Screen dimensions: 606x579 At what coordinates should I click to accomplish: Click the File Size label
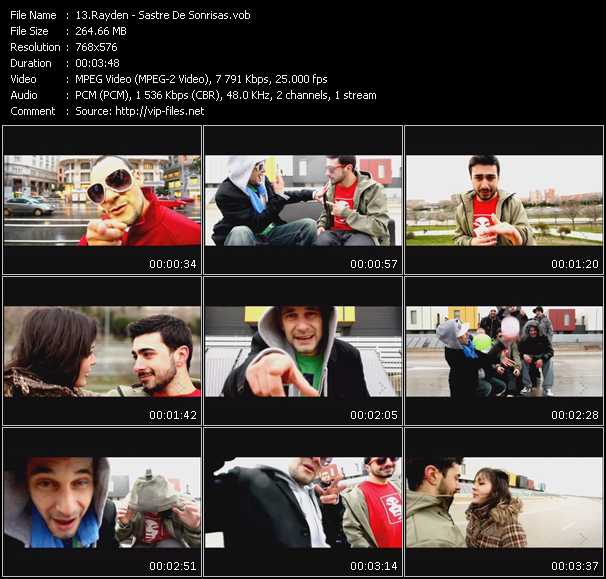[x=29, y=31]
